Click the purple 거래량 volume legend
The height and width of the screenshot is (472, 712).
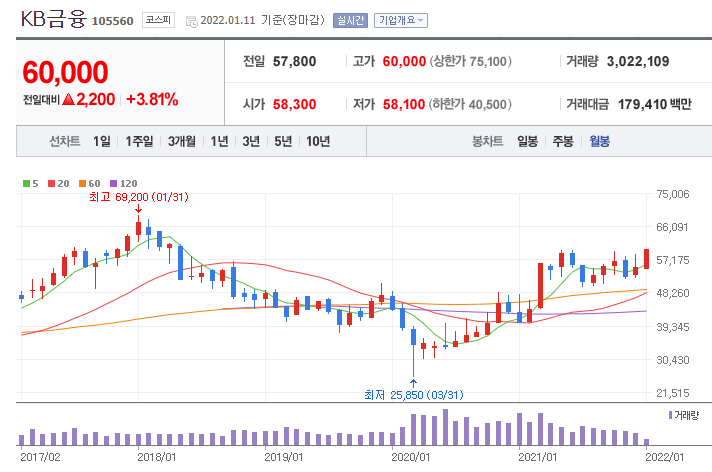click(684, 415)
